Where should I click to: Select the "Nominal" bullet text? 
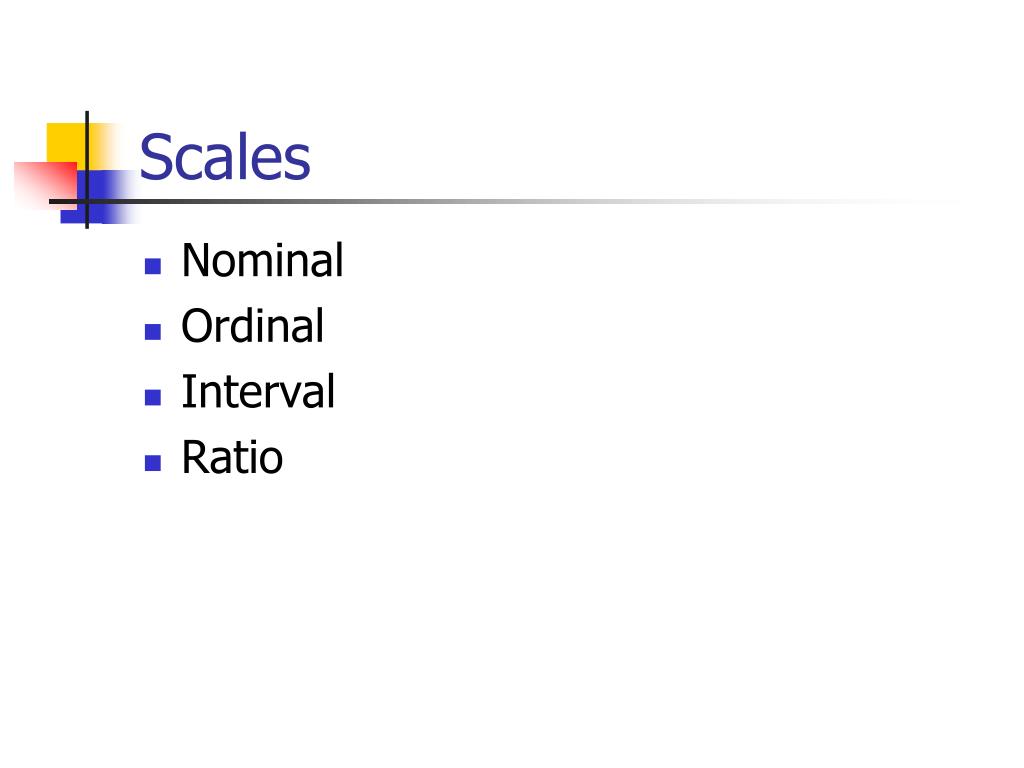pos(262,261)
